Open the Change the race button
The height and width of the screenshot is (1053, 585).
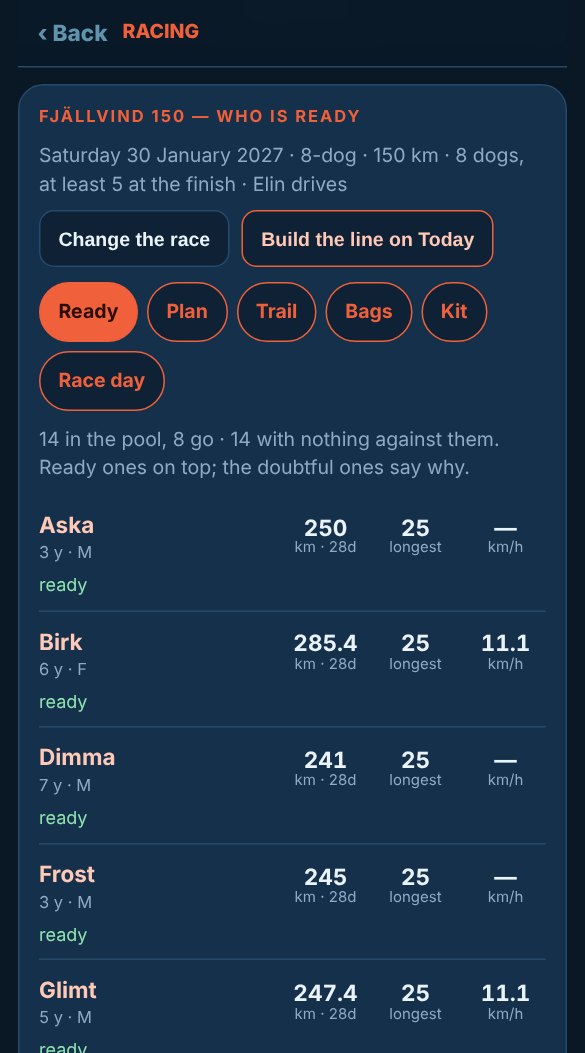tap(134, 239)
